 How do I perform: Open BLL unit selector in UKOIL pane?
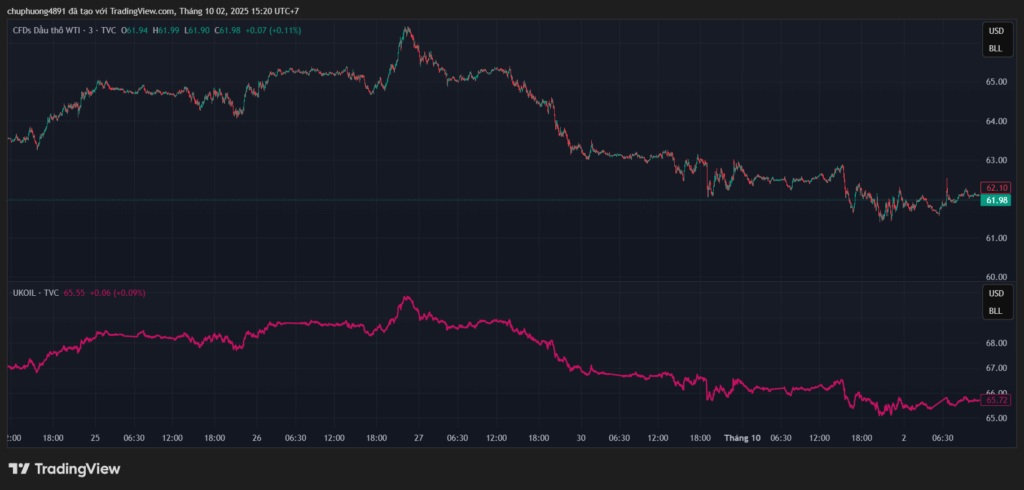click(x=995, y=311)
